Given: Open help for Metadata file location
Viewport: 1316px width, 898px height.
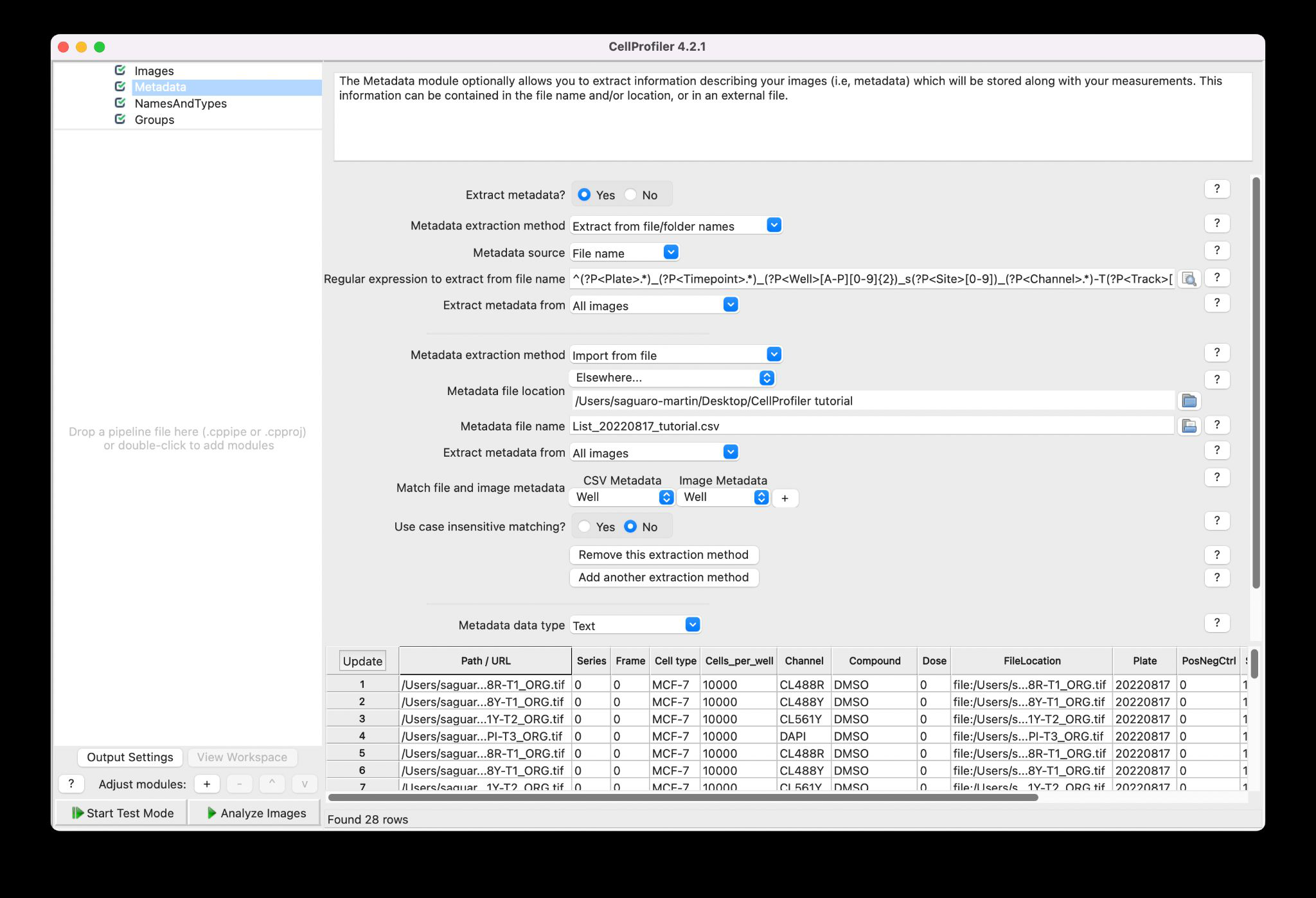Looking at the screenshot, I should [1217, 380].
